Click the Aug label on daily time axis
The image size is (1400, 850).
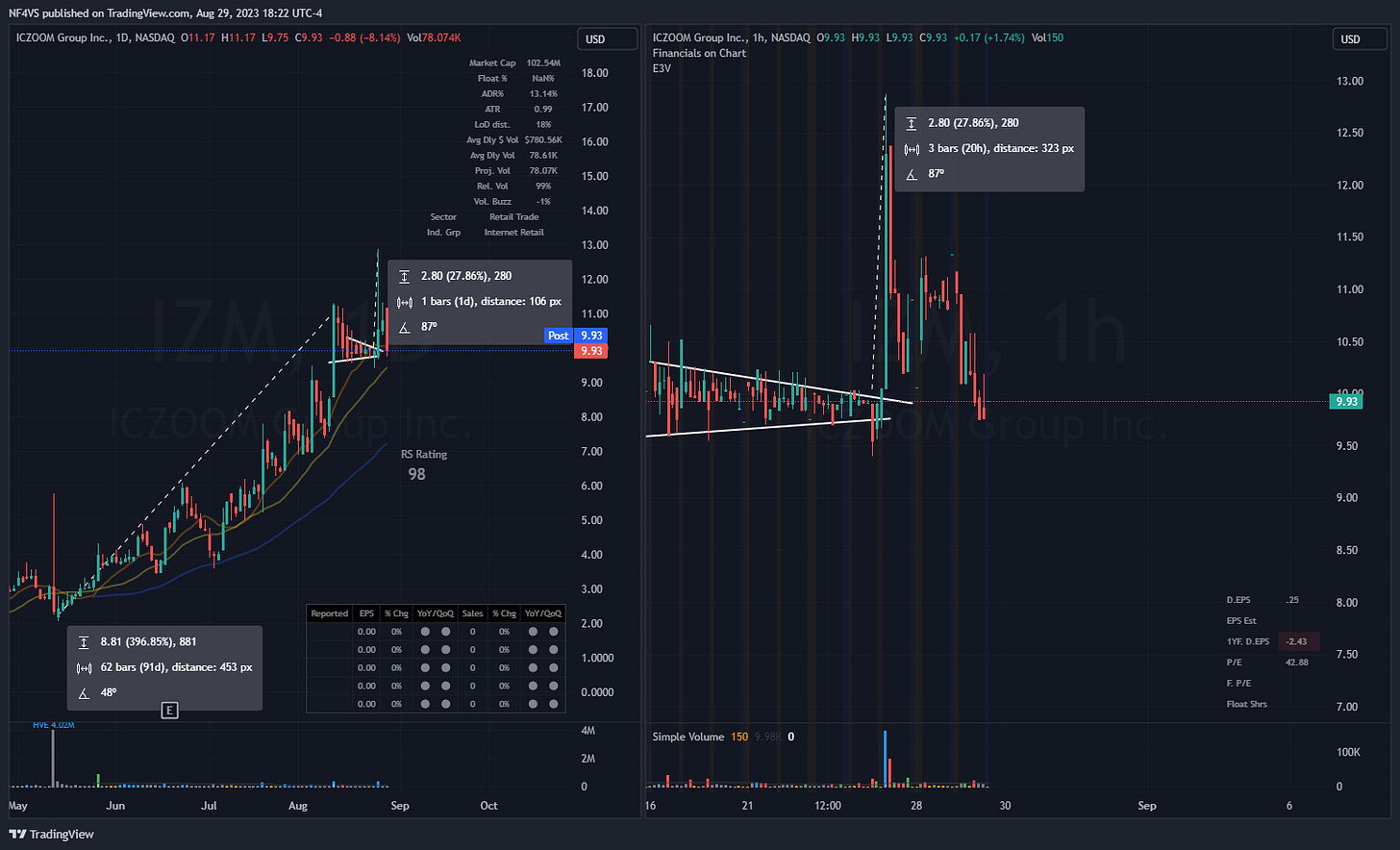pyautogui.click(x=298, y=806)
